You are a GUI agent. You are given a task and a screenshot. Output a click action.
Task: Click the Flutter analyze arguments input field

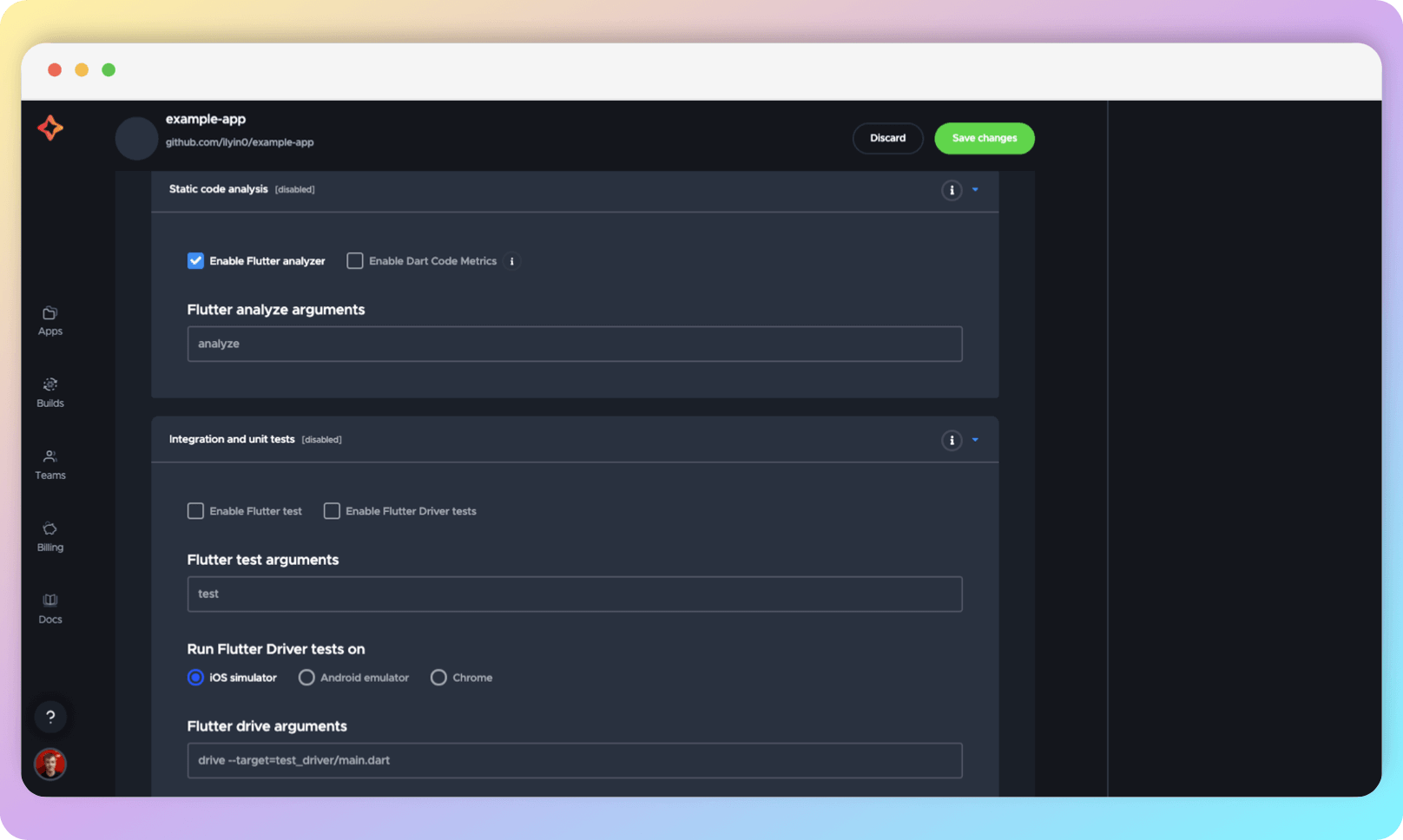(x=575, y=344)
